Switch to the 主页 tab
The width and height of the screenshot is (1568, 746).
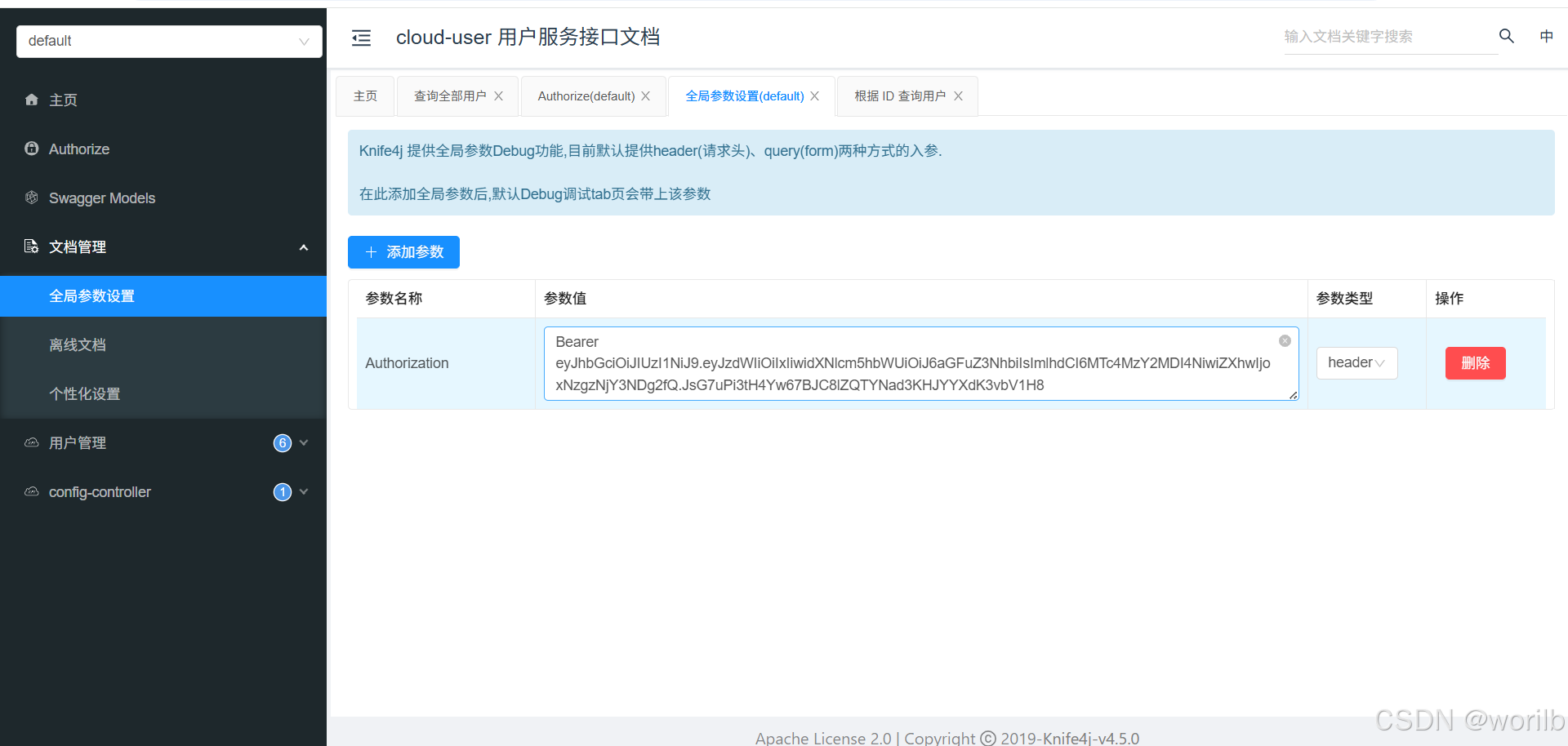tap(365, 96)
